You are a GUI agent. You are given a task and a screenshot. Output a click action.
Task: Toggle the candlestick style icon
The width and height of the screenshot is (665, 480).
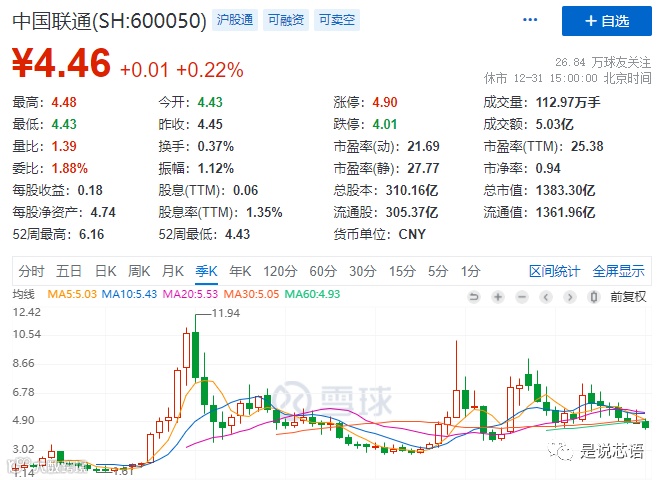594,297
